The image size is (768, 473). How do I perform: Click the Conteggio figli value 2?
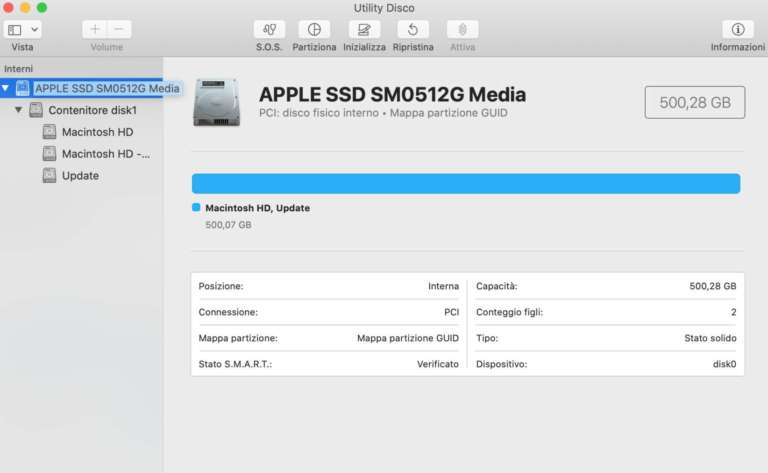pos(733,312)
